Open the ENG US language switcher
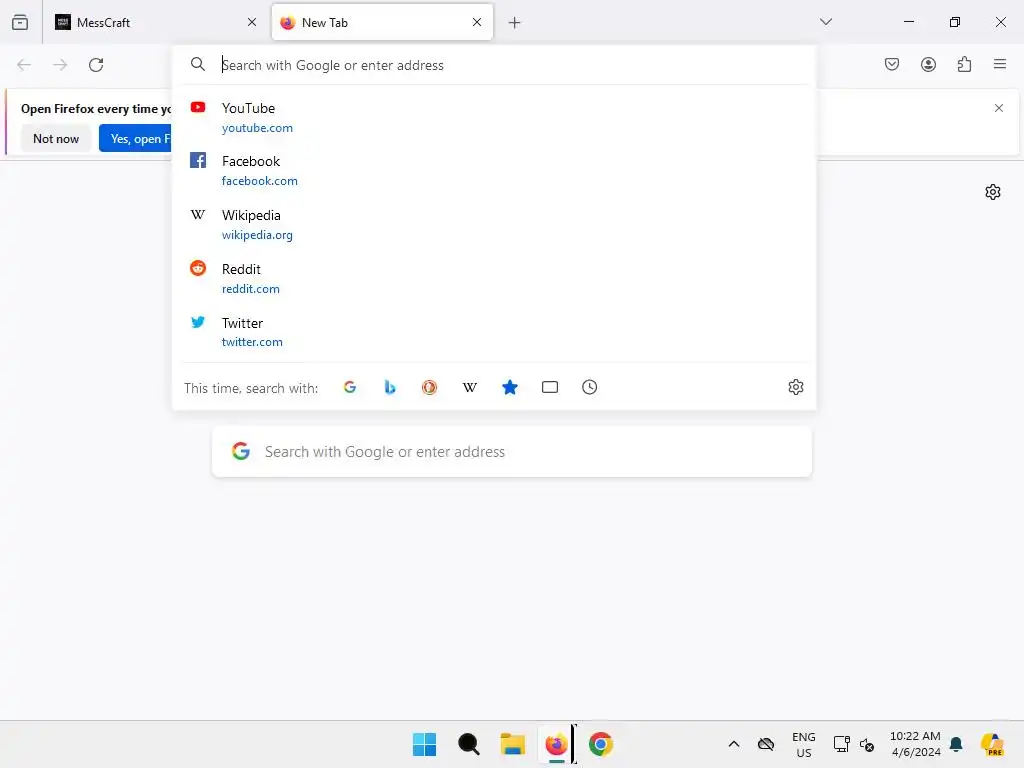The height and width of the screenshot is (768, 1024). tap(804, 744)
